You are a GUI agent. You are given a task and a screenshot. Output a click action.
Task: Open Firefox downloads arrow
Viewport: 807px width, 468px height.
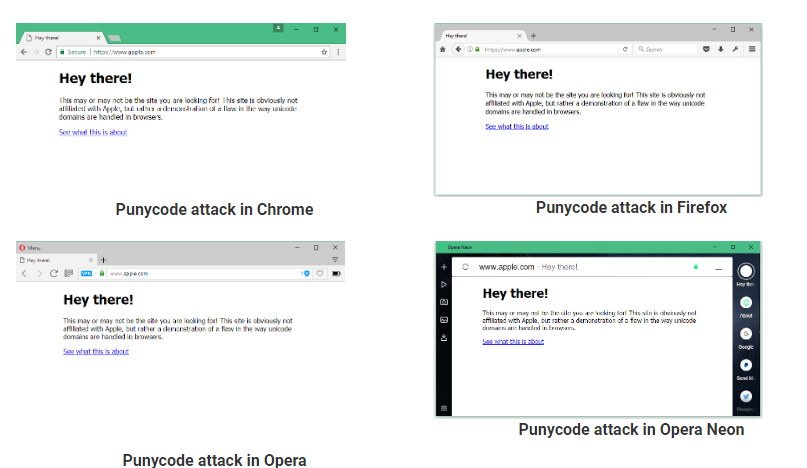[x=721, y=49]
